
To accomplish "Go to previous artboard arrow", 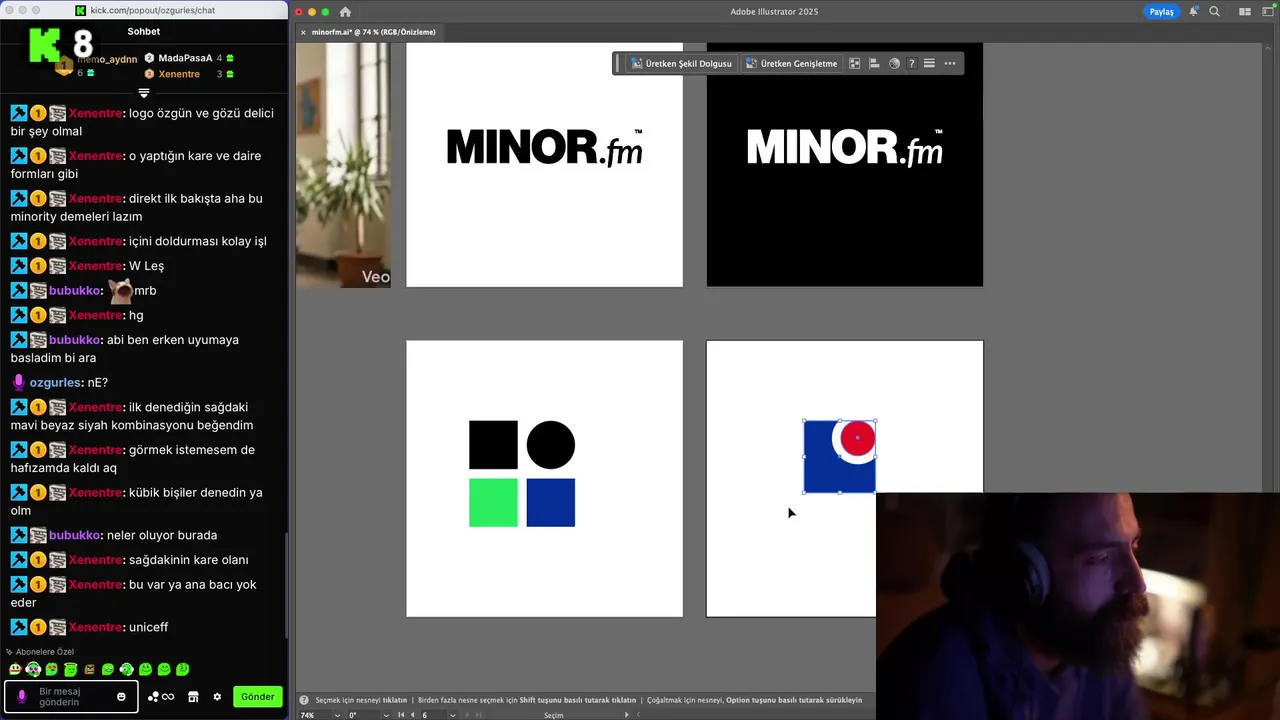I will (412, 715).
